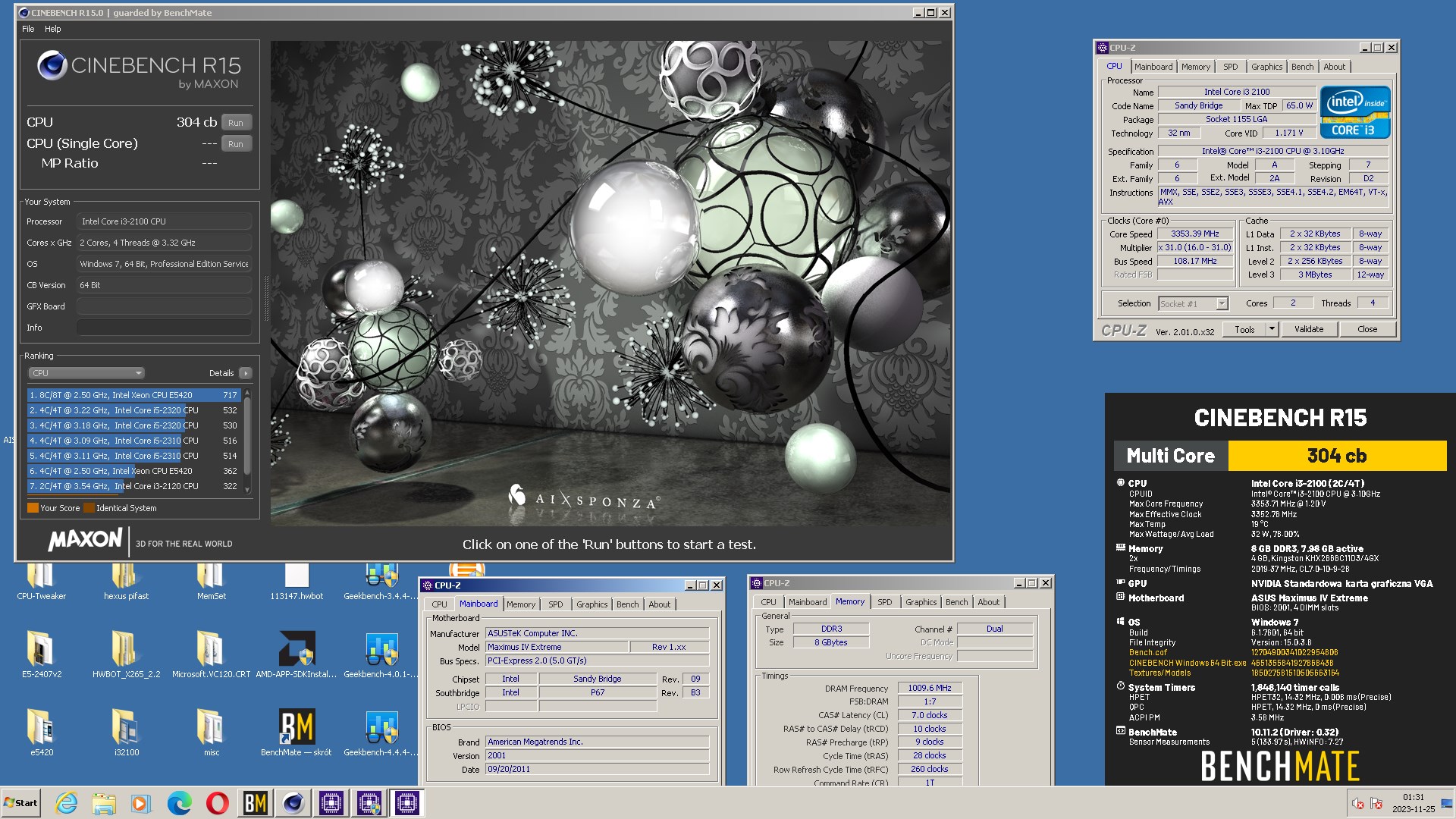Click Cinebench rendered scene image
The width and height of the screenshot is (1456, 819).
pos(610,283)
